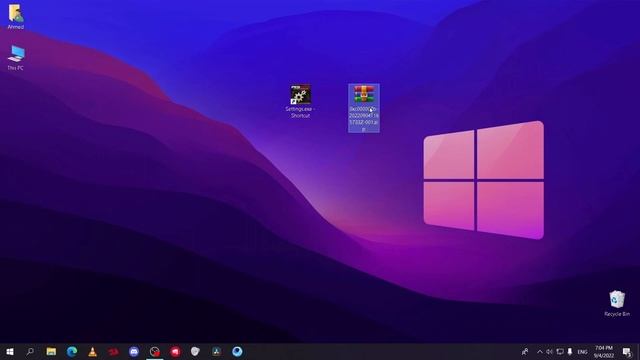Image resolution: width=640 pixels, height=360 pixels.
Task: Click the microphone tray icon
Action: point(570,351)
